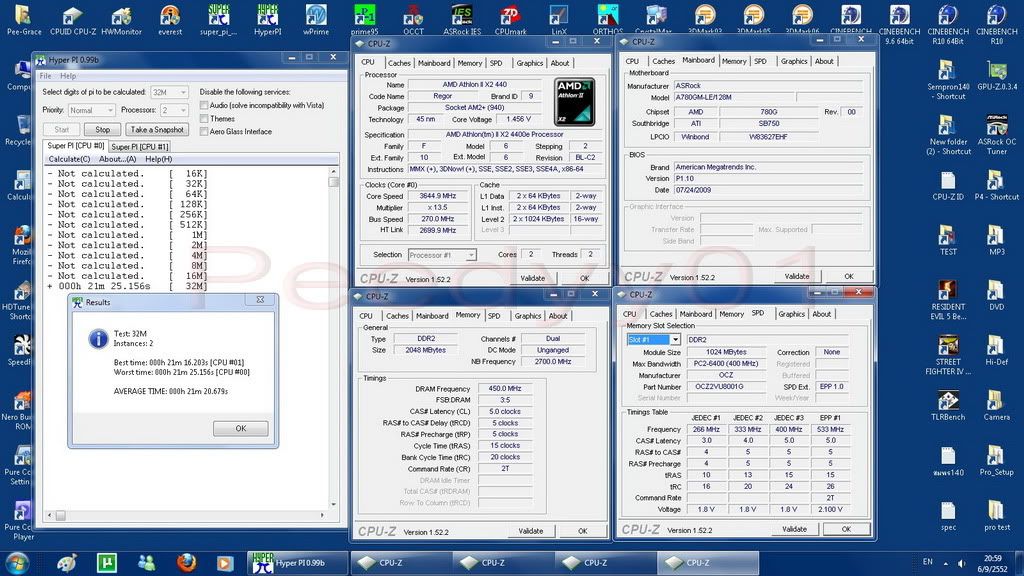Launch CPUmark from the desktop
Image resolution: width=1024 pixels, height=576 pixels.
click(x=510, y=20)
